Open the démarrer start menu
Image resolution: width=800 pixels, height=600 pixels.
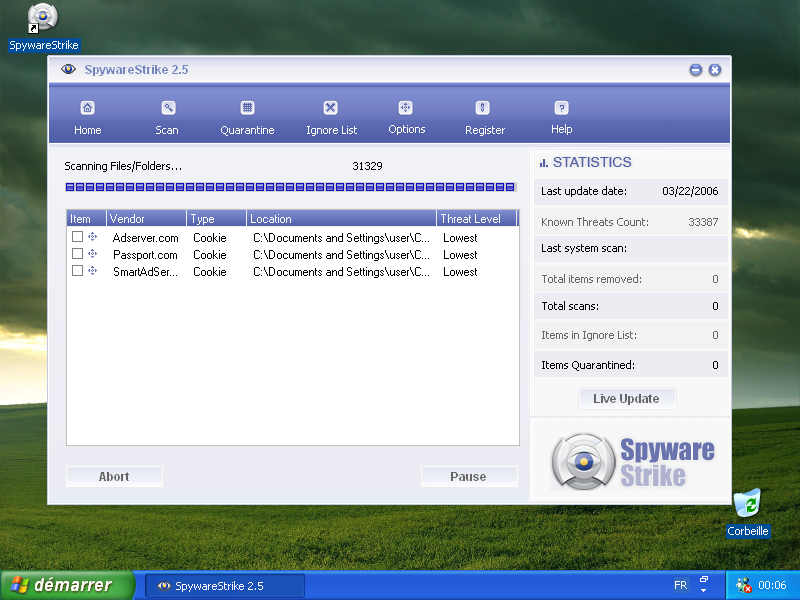pyautogui.click(x=67, y=585)
